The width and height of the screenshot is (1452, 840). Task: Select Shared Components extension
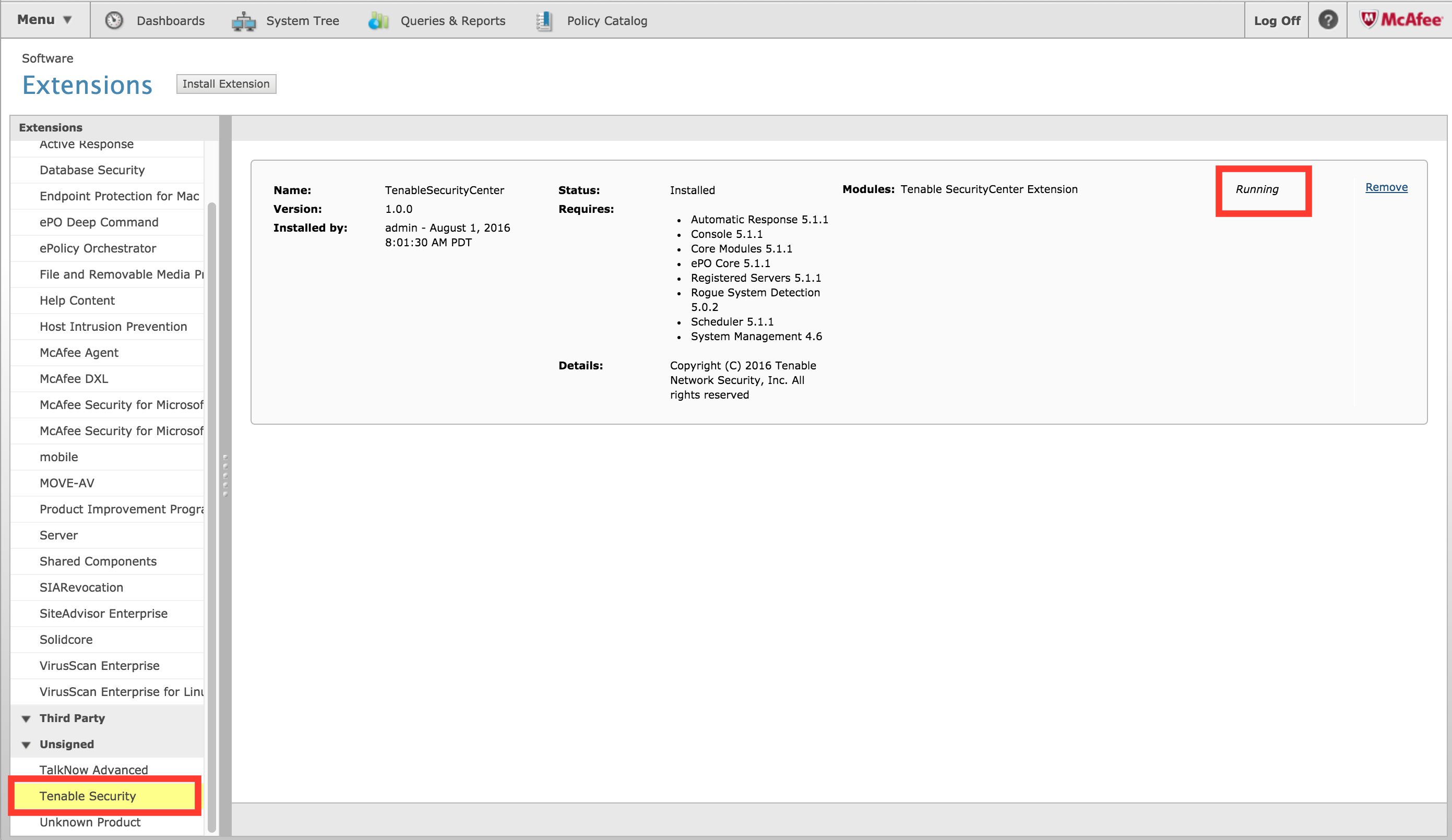pyautogui.click(x=107, y=561)
